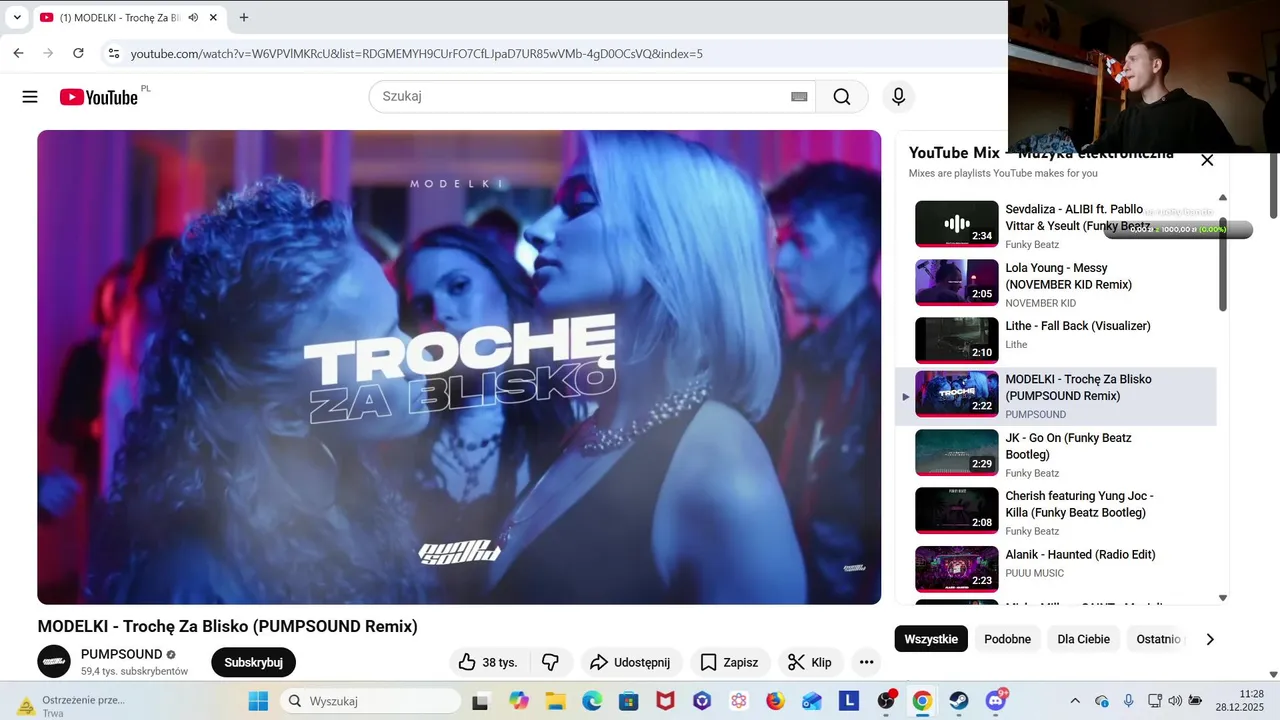Open site information icon in address bar
The height and width of the screenshot is (720, 1280).
click(x=114, y=53)
